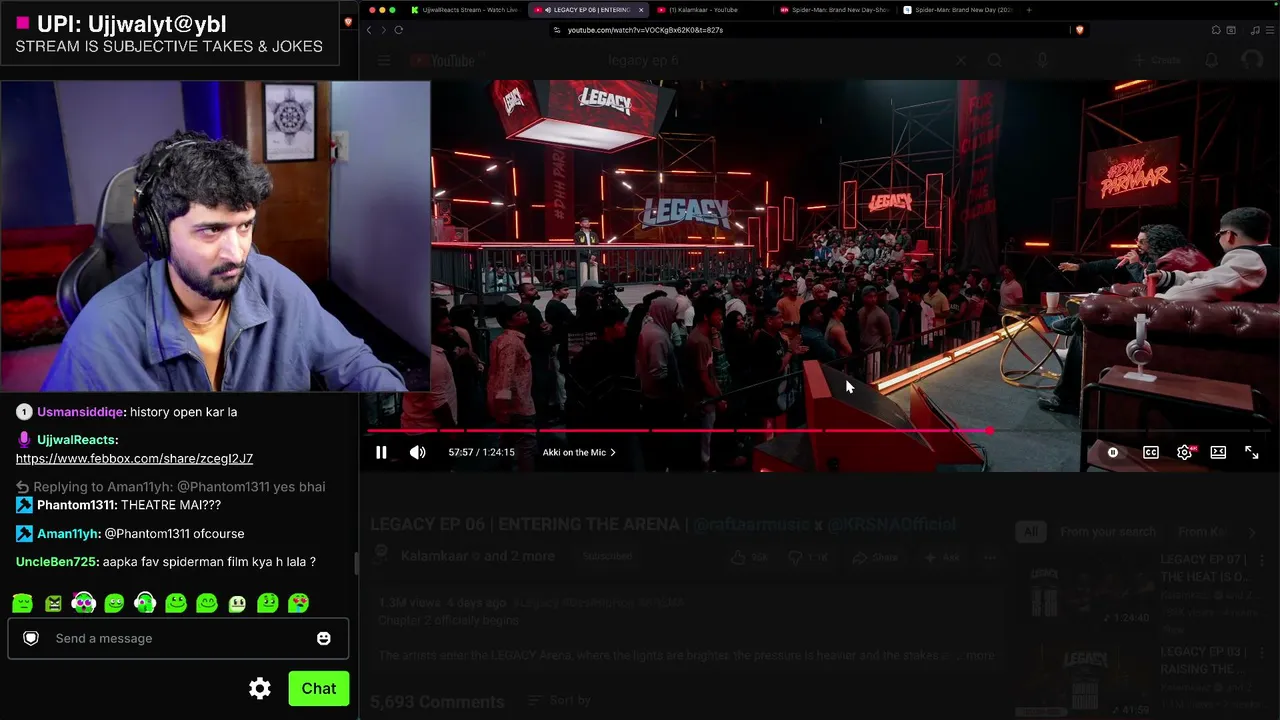1280x720 pixels.
Task: Insert the angry square green emote
Action: (x=53, y=603)
